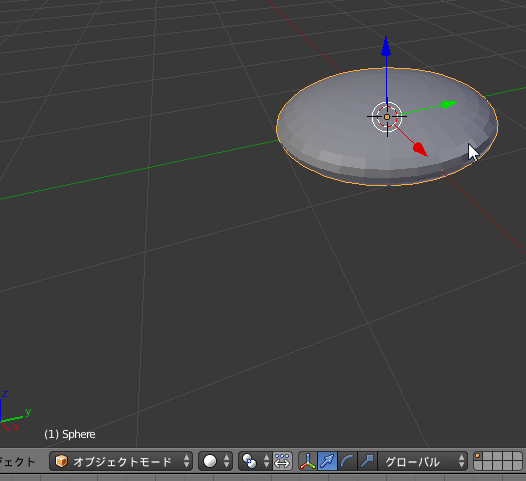Open the グローバル transform orientation dropdown
526x481 pixels.
(x=423, y=461)
